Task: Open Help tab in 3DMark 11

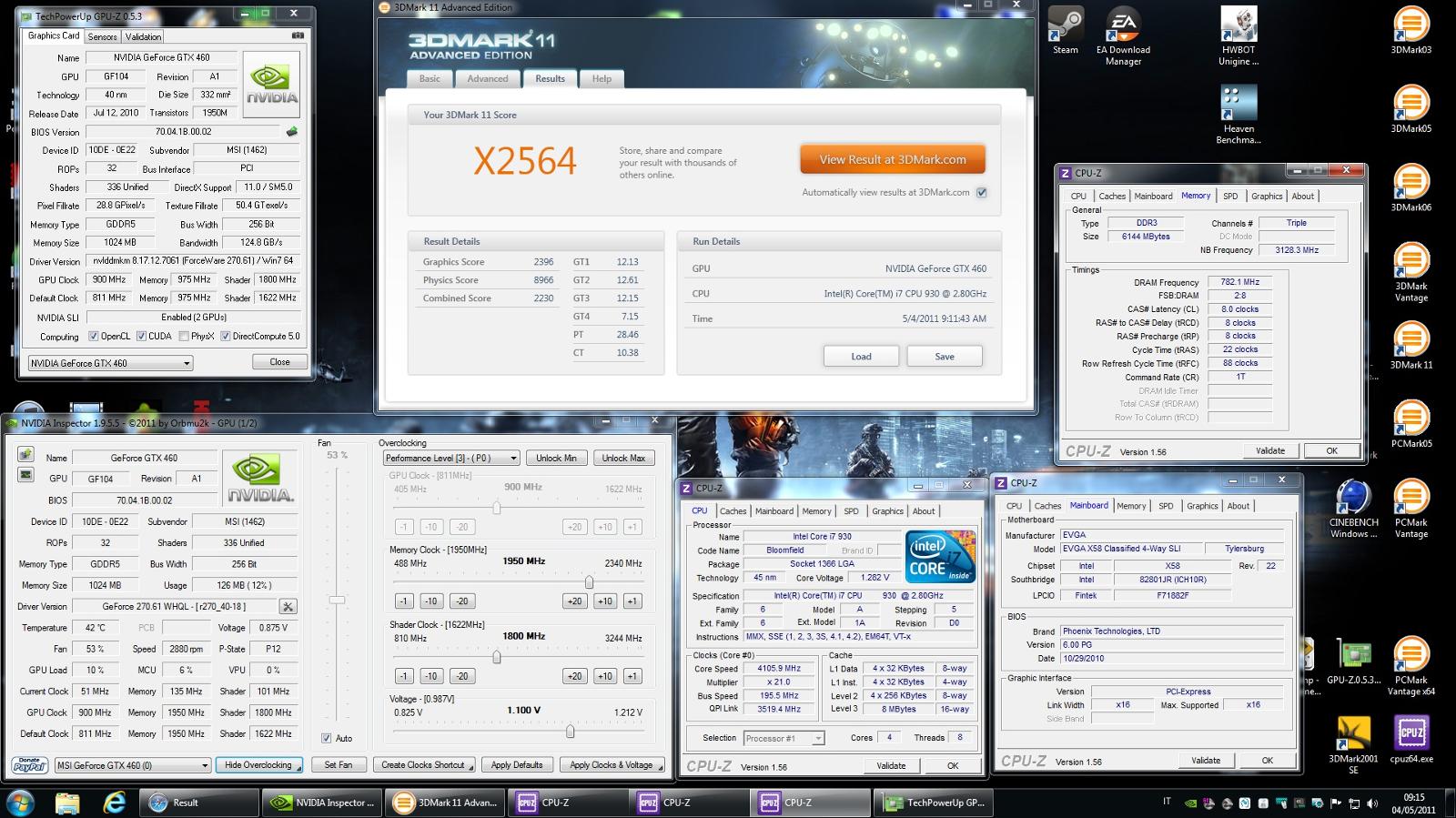Action: click(602, 79)
